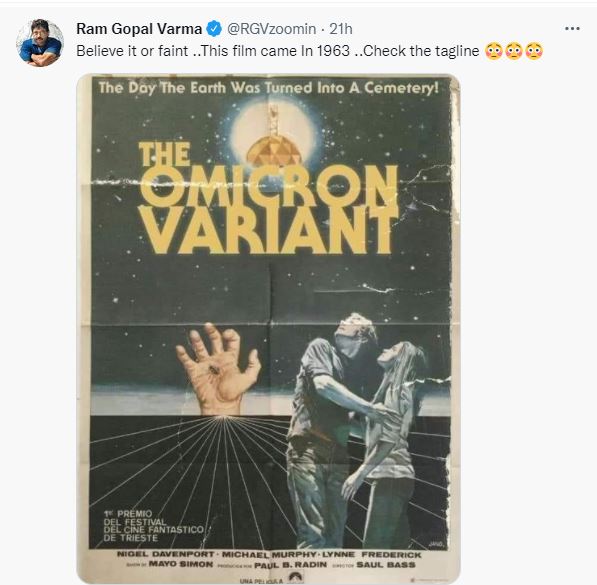Click the last flushed face emoji
The width and height of the screenshot is (597, 585).
click(534, 51)
